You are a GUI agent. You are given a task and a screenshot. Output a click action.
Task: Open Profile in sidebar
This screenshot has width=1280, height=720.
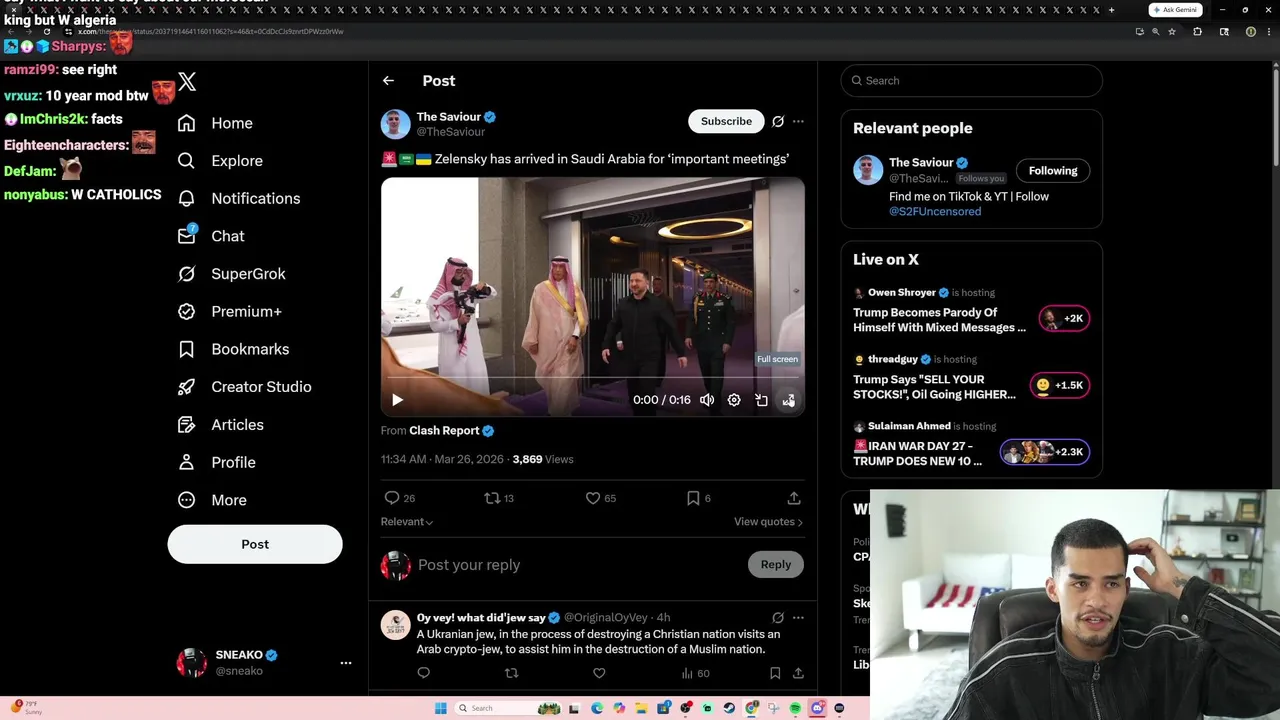[216, 462]
